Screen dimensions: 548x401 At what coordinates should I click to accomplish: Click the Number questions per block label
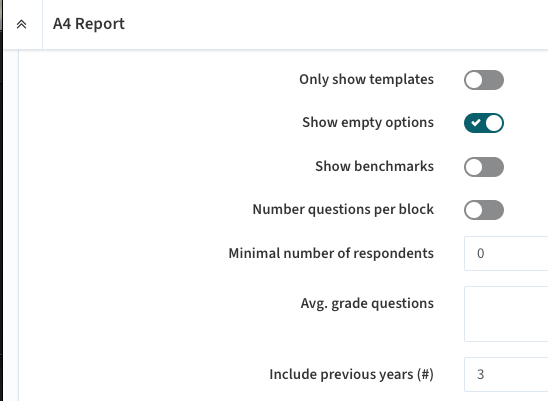tap(343, 209)
